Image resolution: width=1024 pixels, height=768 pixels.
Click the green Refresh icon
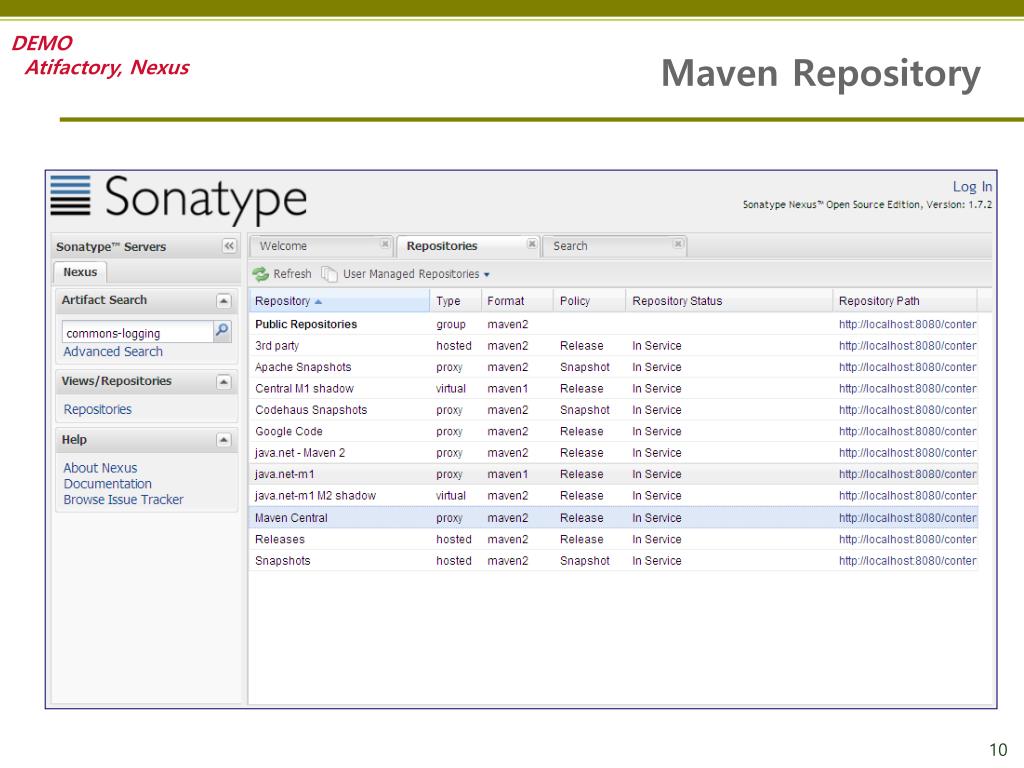pos(261,274)
